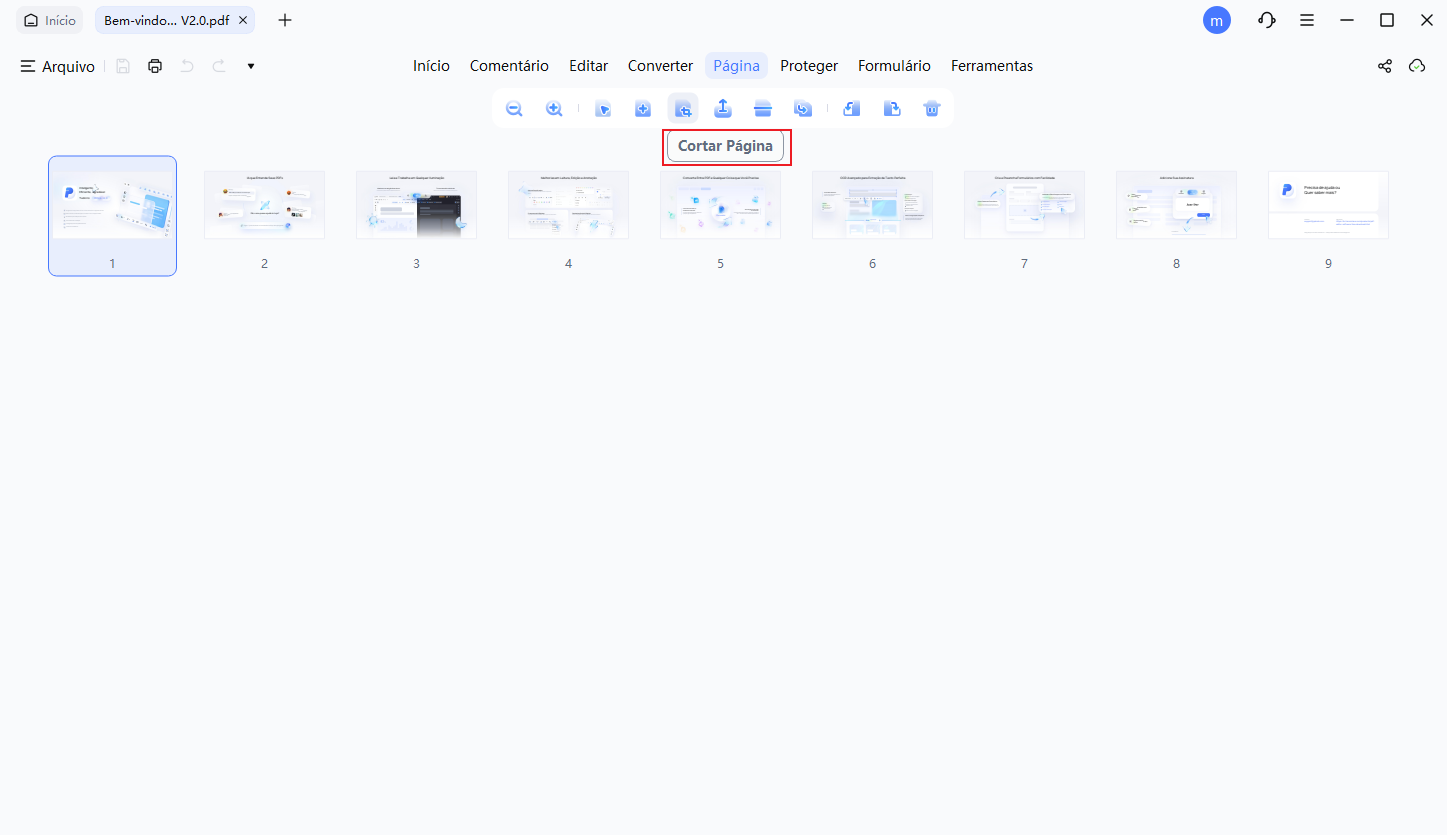
Task: Expand the quick access toolbar dropdown arrow
Action: click(x=250, y=66)
